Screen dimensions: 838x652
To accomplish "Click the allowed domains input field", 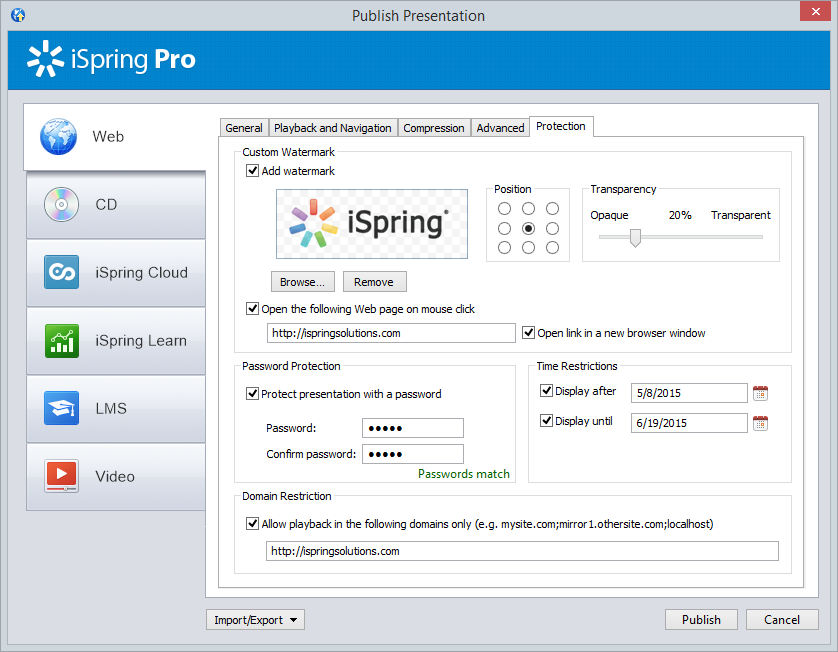I will [522, 551].
